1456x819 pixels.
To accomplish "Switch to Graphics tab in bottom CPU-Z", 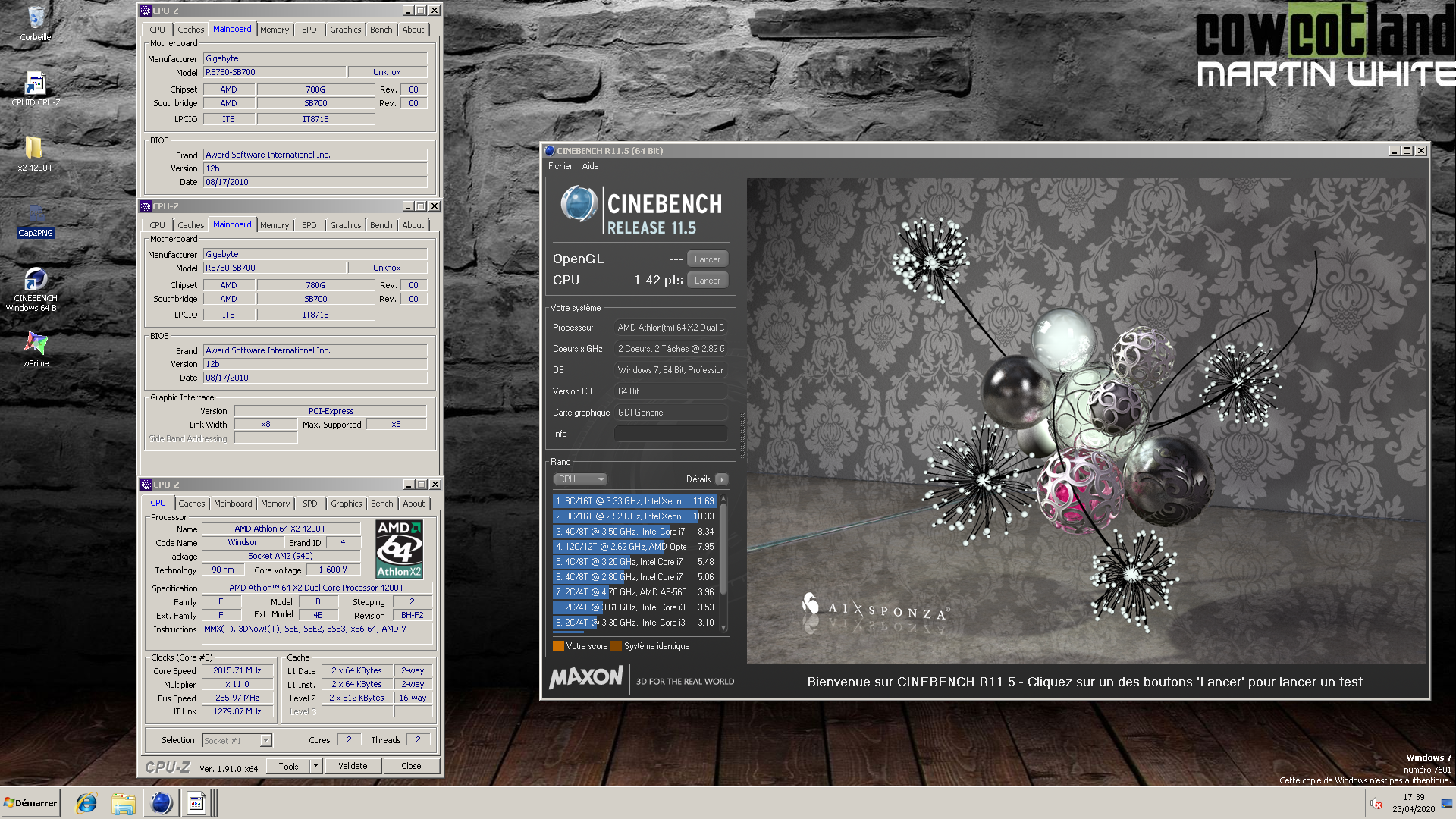I will pyautogui.click(x=347, y=504).
